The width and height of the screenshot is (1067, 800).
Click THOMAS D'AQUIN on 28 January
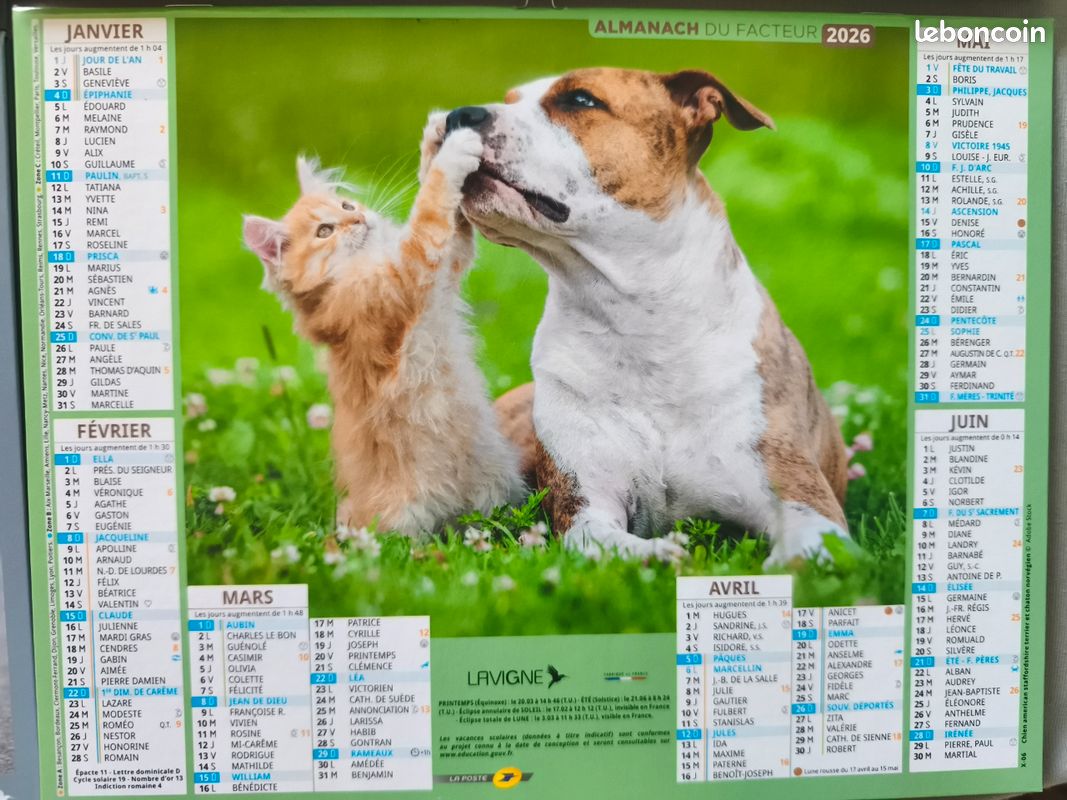click(x=125, y=370)
